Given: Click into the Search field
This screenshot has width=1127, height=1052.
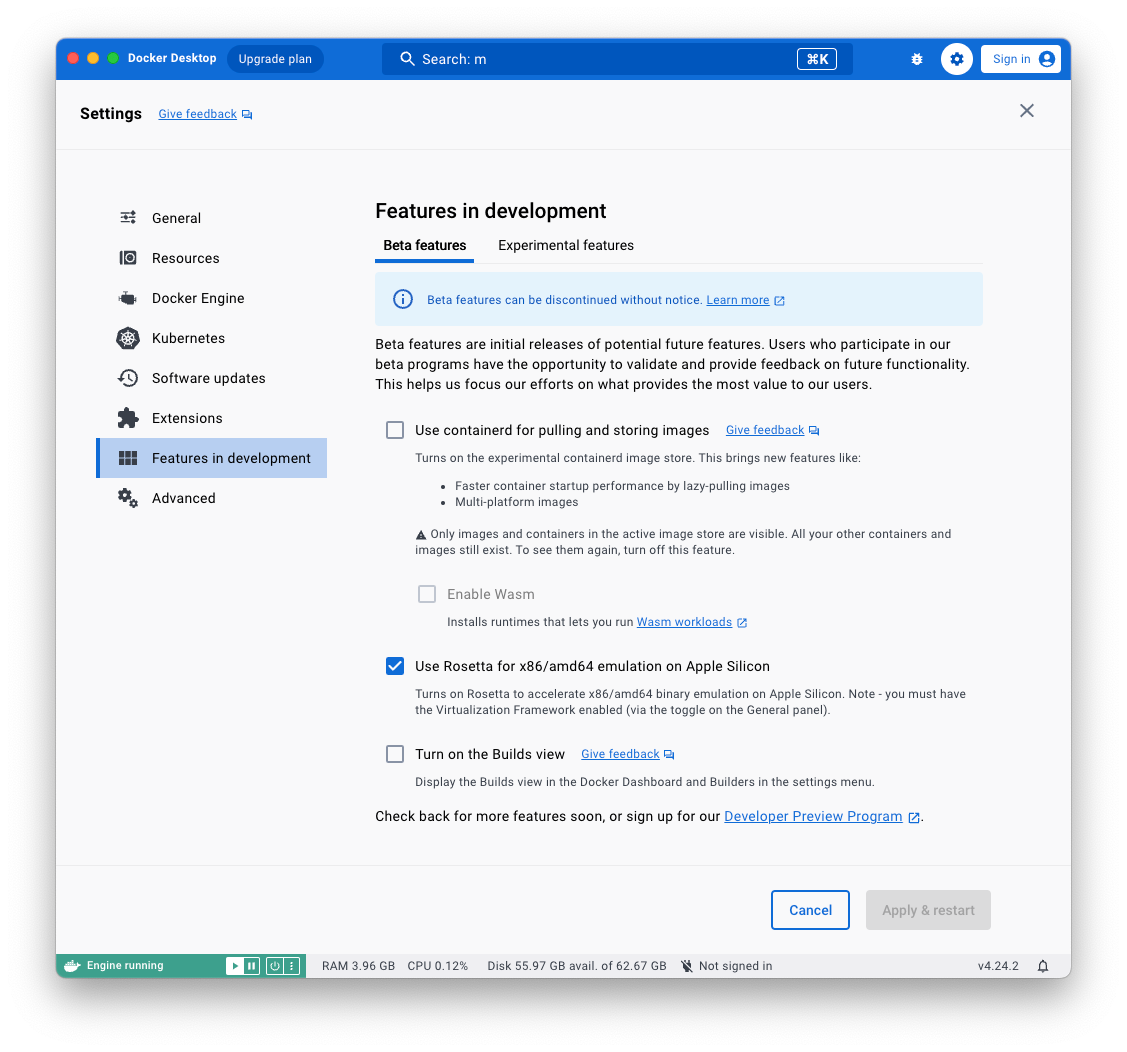Looking at the screenshot, I should pos(617,59).
